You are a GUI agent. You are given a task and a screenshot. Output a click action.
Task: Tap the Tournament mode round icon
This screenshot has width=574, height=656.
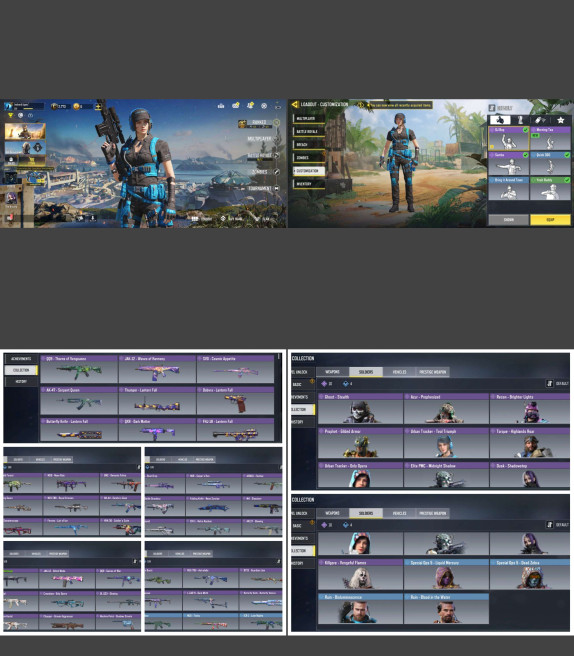pos(277,188)
